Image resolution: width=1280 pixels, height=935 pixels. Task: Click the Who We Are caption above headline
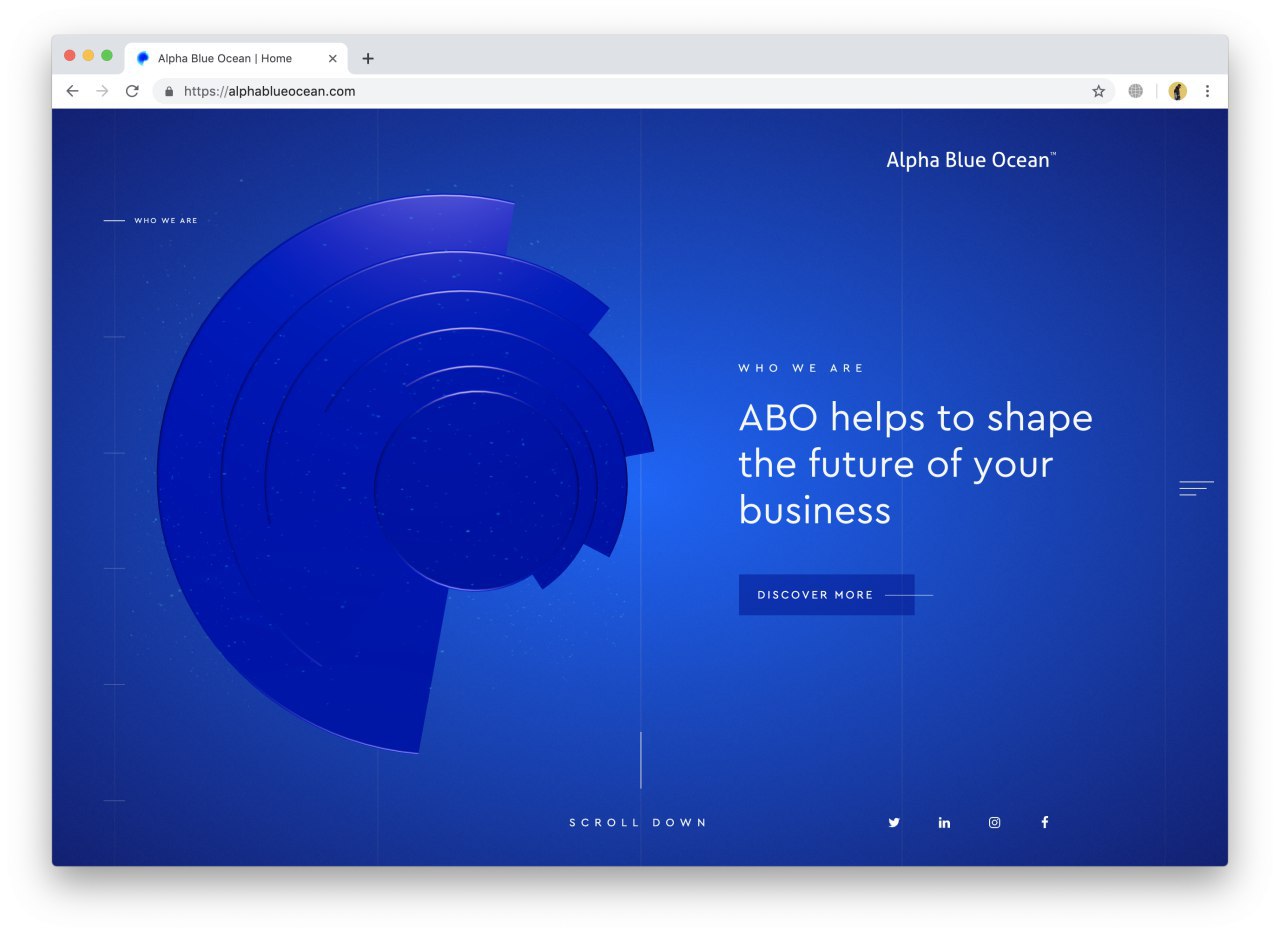tap(801, 368)
